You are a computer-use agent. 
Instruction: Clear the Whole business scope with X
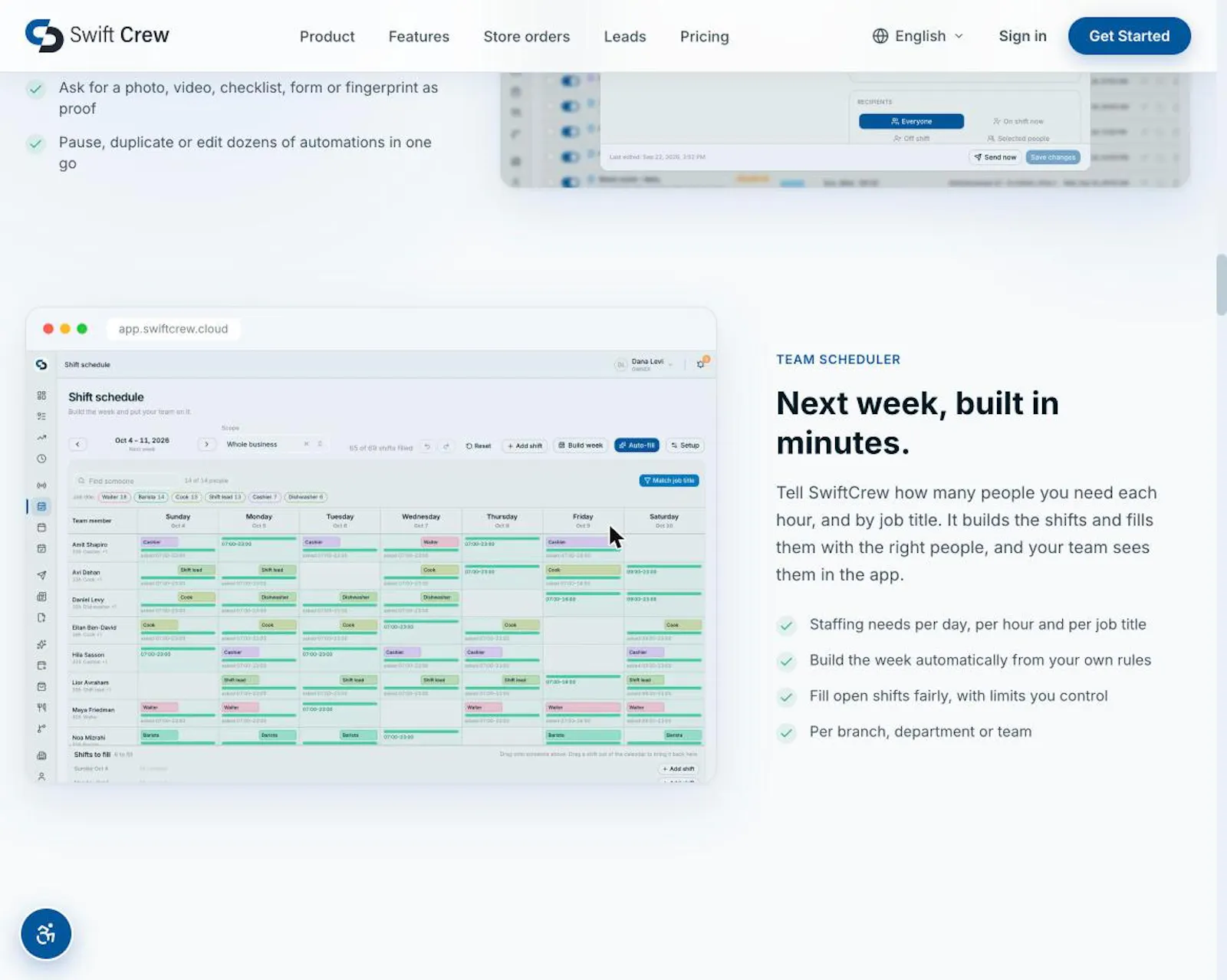tap(306, 444)
